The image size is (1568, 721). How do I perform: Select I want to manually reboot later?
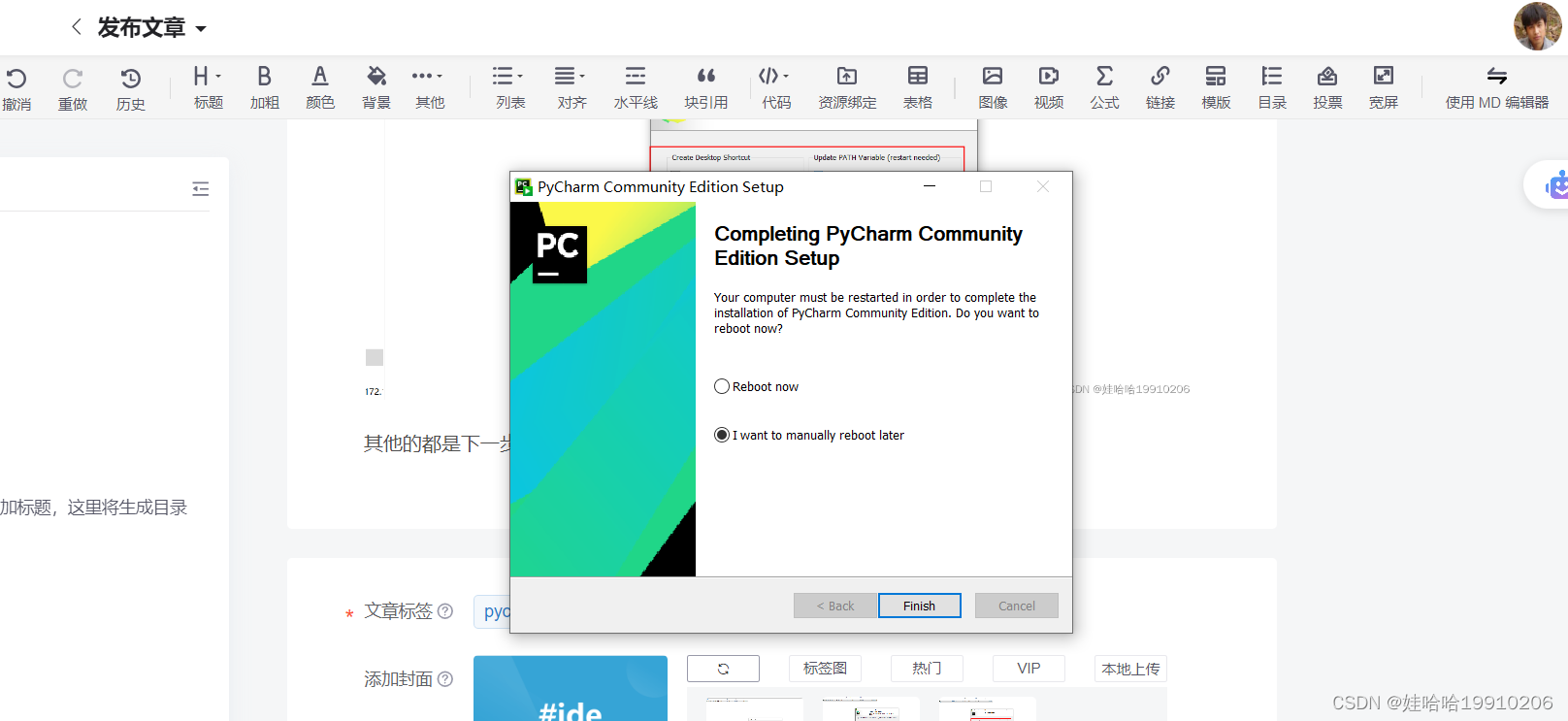click(x=722, y=435)
